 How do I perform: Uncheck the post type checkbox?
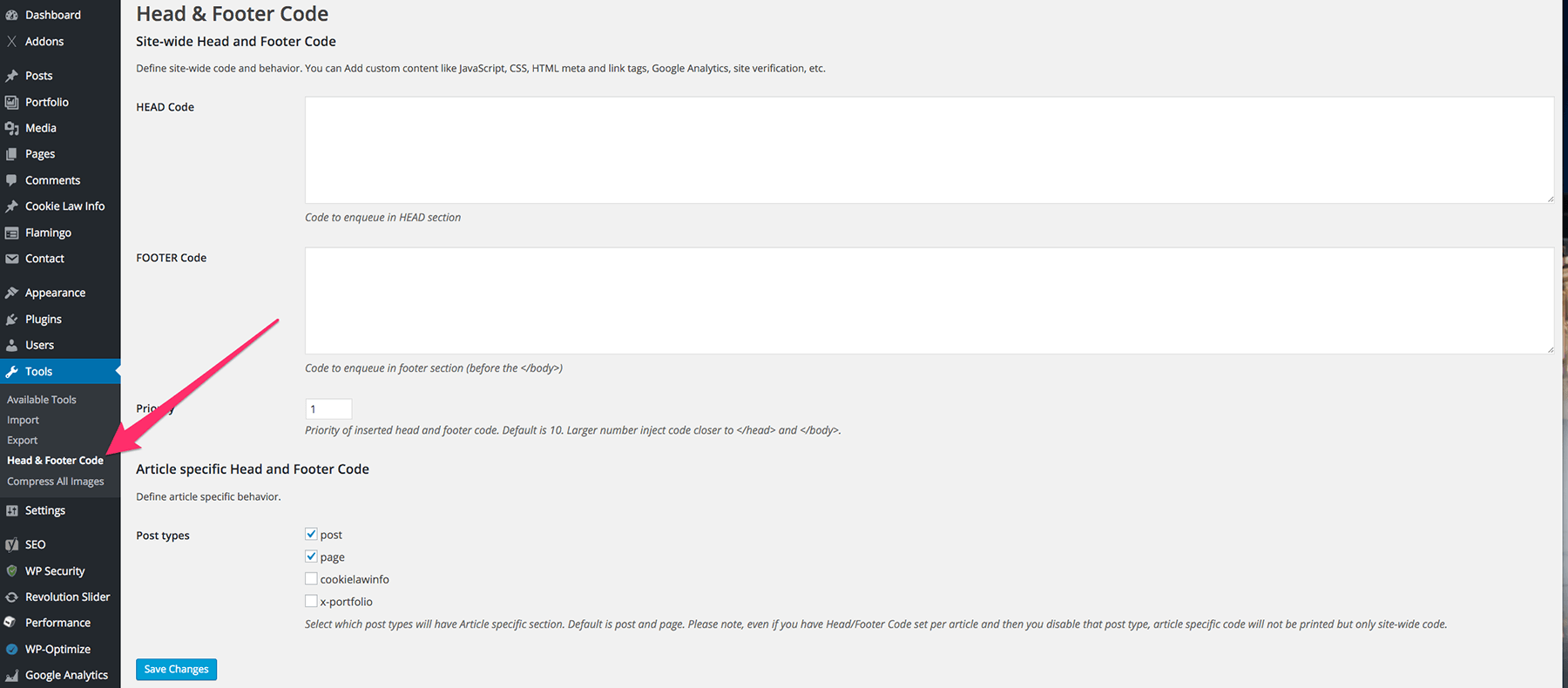pyautogui.click(x=311, y=534)
